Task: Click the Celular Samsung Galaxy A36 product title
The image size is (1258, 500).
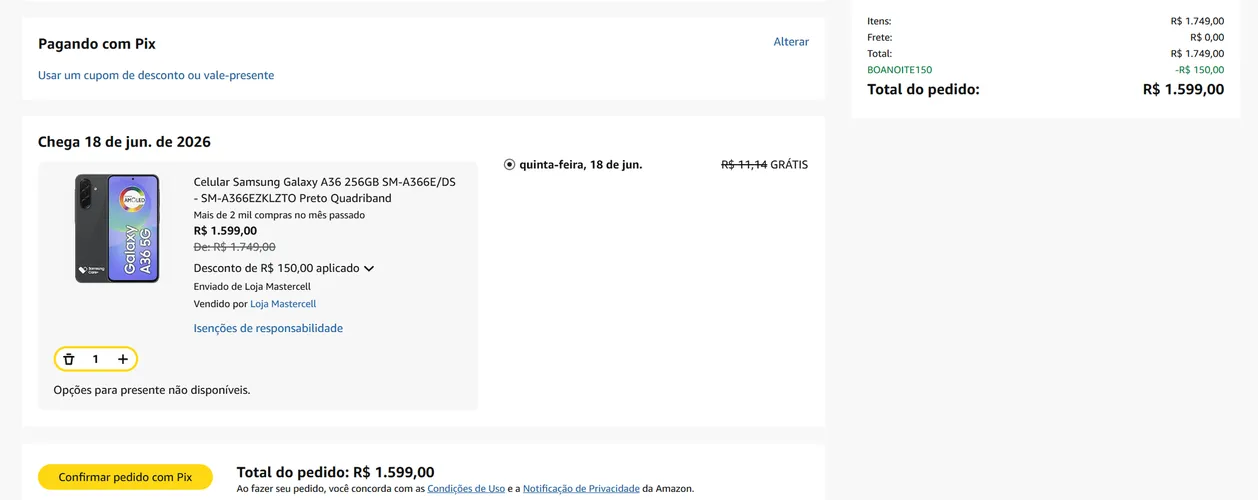Action: [324, 190]
